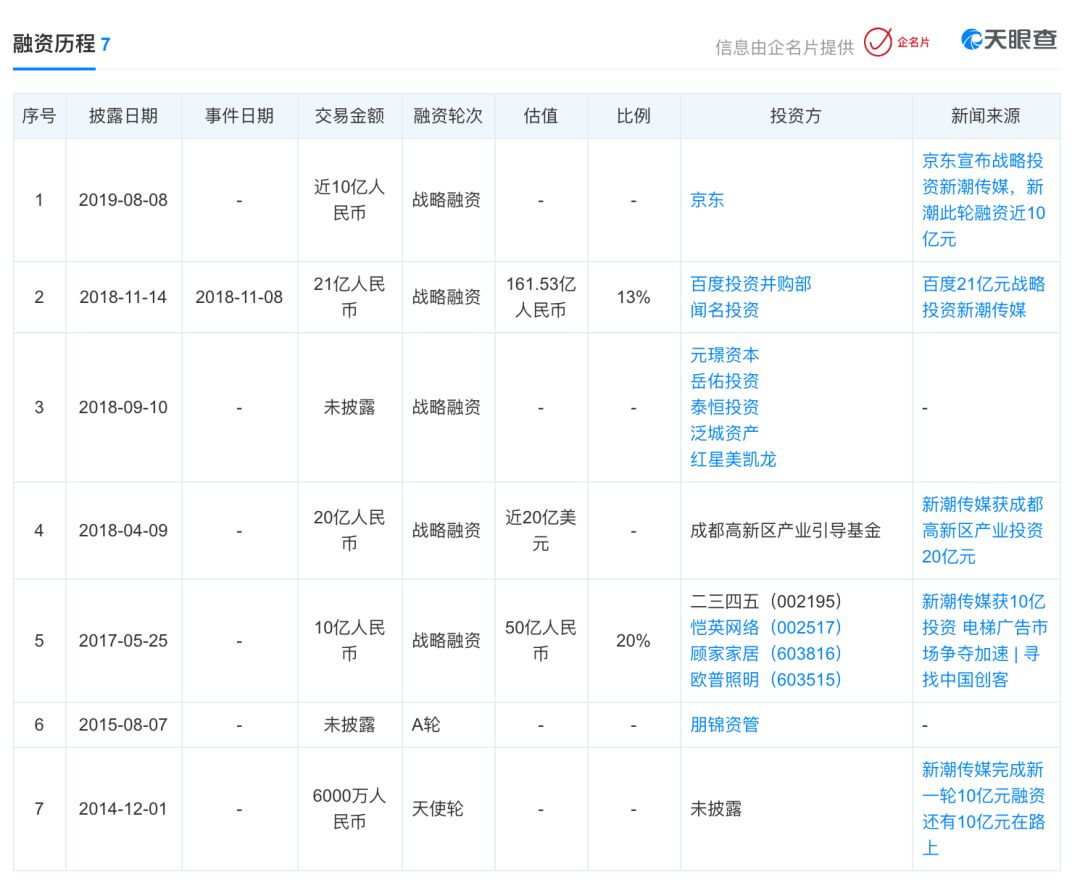Screen dimensions: 1080x893
Task: Open the 京东 investor link
Action: tap(707, 200)
